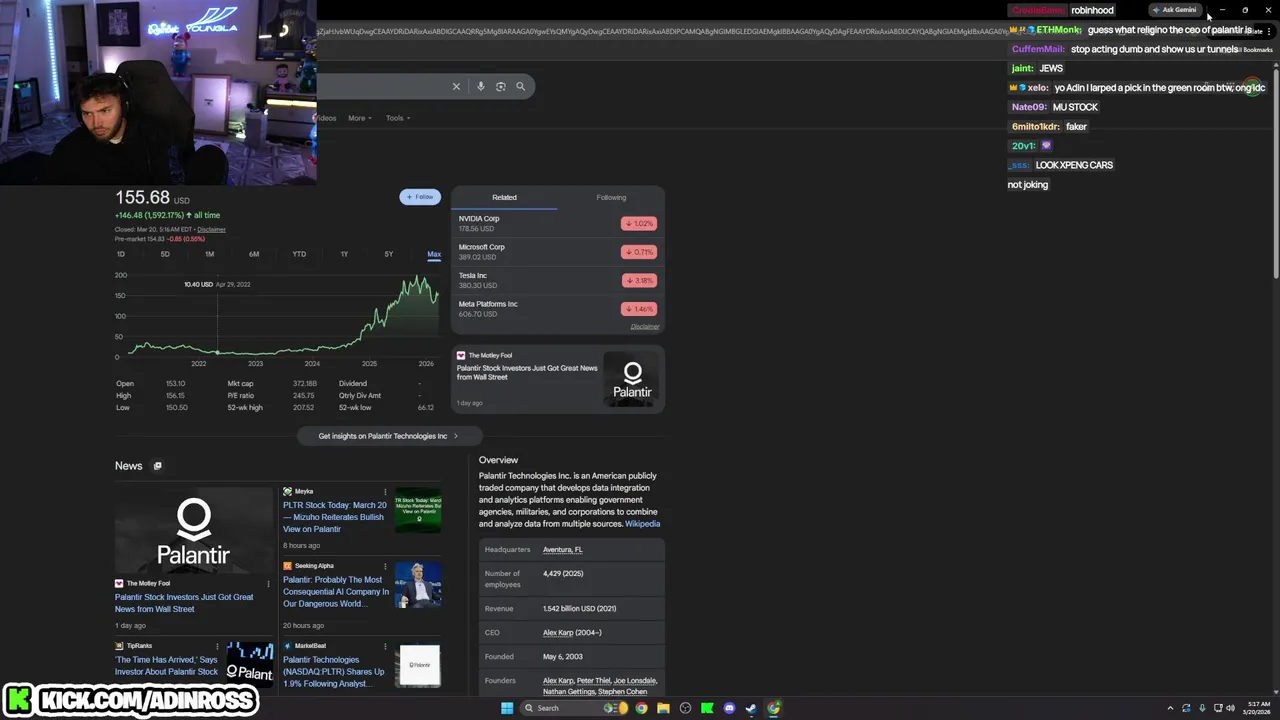Clear the search box with the X icon
The image size is (1280, 720).
click(x=456, y=86)
